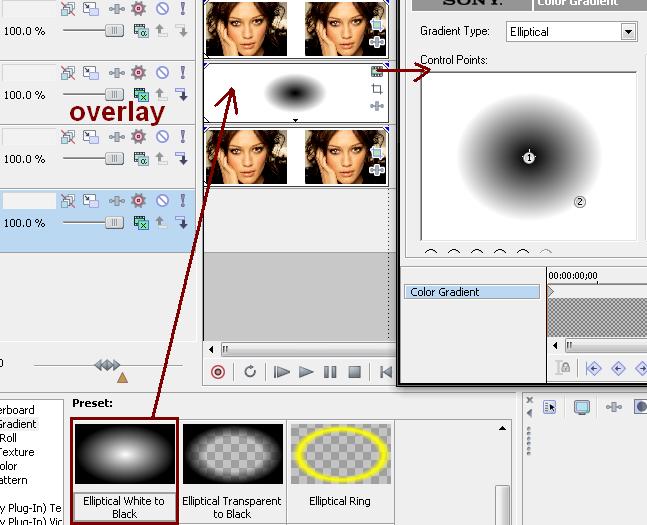The width and height of the screenshot is (647, 525).
Task: Select Color Gradient in keyframe track list
Action: point(471,292)
